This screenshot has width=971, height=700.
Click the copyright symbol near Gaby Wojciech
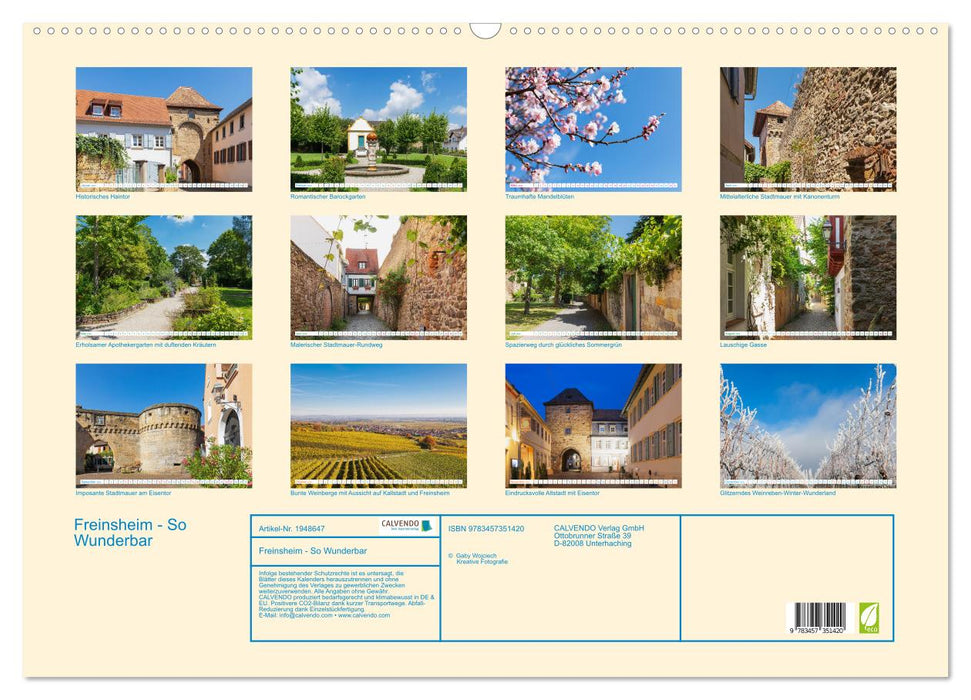pos(449,556)
